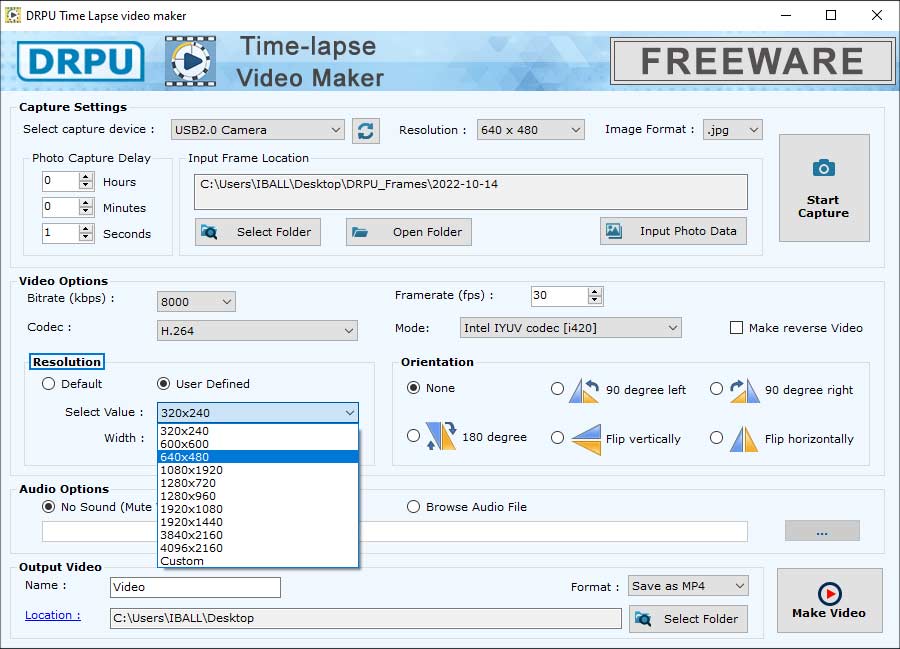The width and height of the screenshot is (900, 649).
Task: Click the DRPU logo
Action: pos(80,61)
